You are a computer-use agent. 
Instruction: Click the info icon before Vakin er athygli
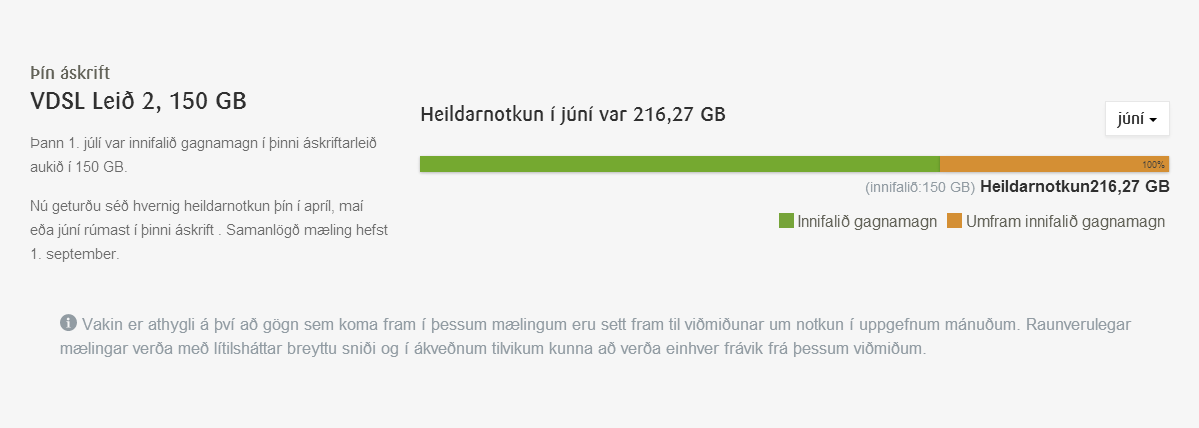pos(68,323)
